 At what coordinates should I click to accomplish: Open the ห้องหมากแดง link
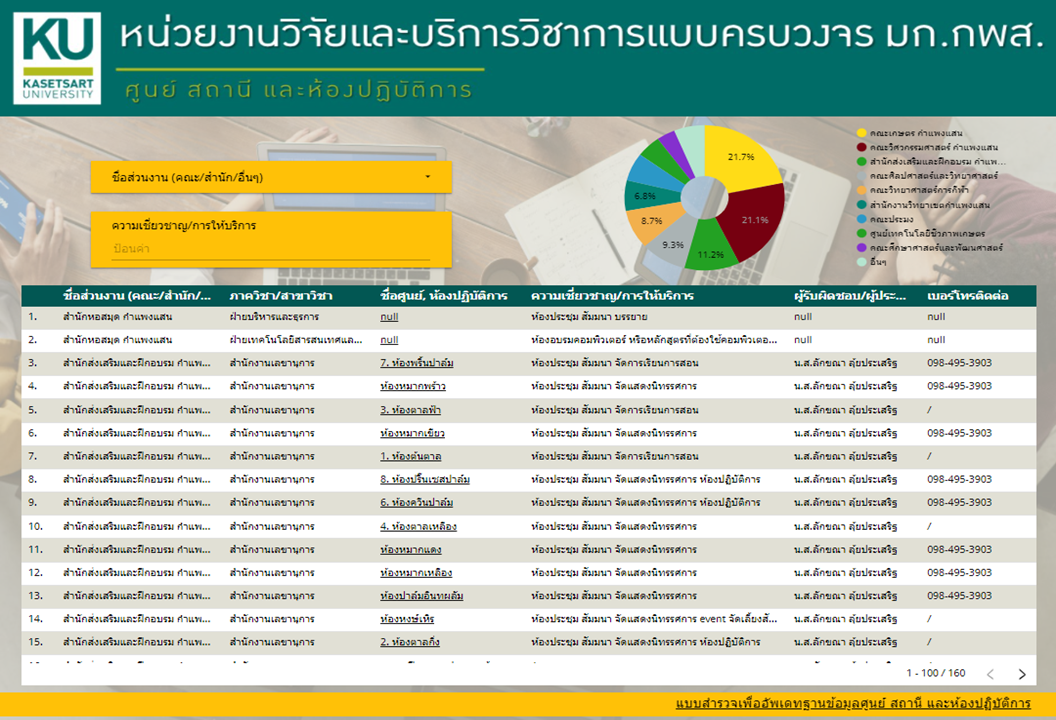click(x=410, y=550)
